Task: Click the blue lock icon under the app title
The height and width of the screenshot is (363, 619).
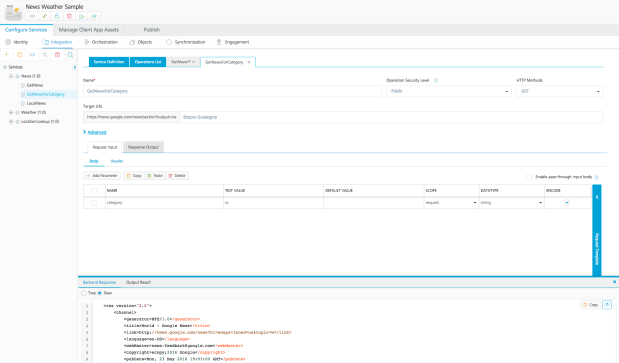Action: (x=57, y=16)
